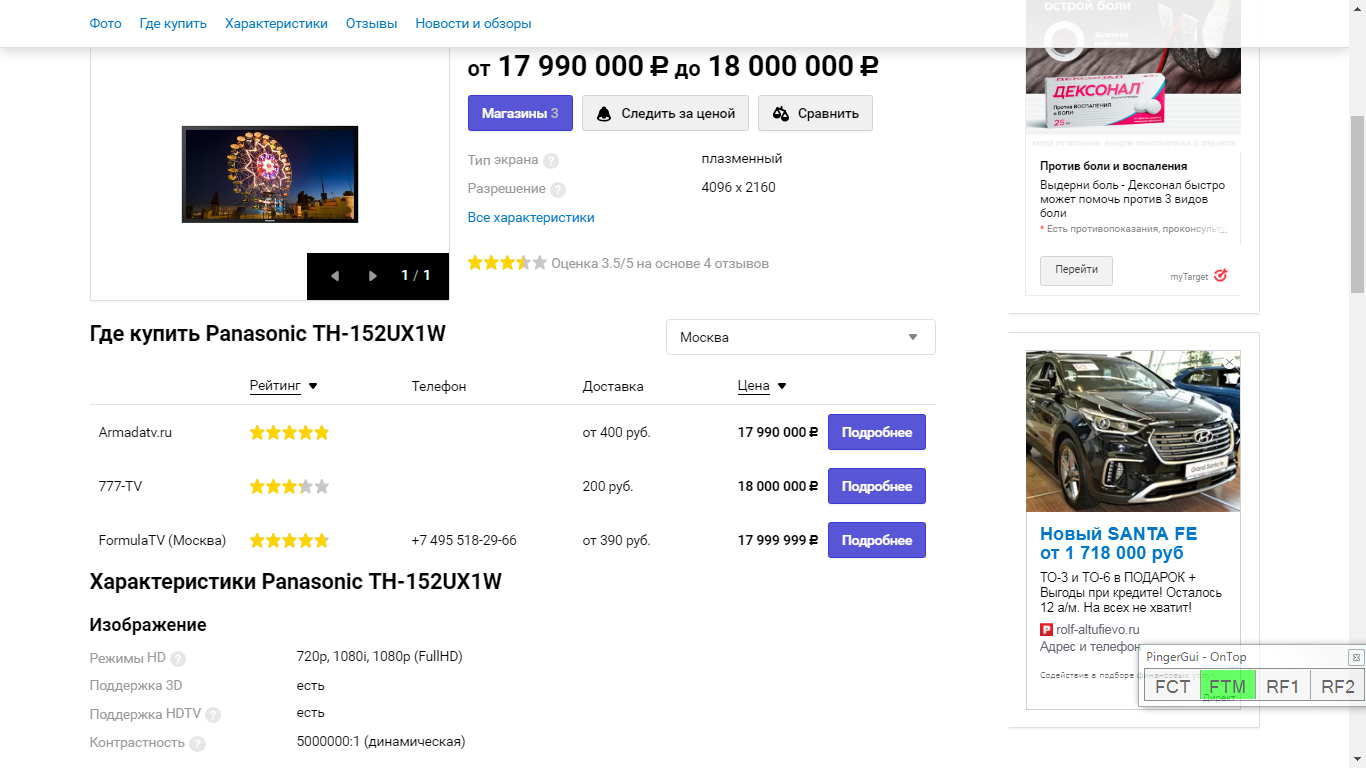Click Адрес и телефон in ad

(1088, 646)
